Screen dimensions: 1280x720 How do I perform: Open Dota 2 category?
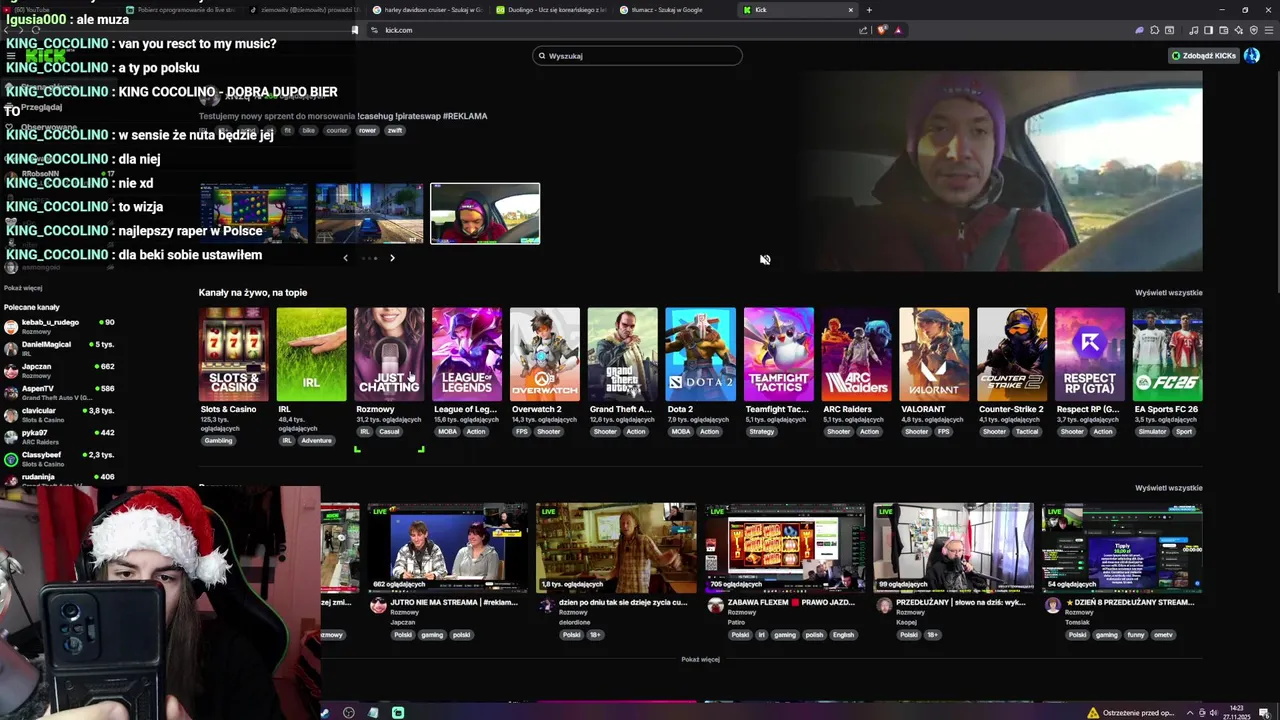700,354
